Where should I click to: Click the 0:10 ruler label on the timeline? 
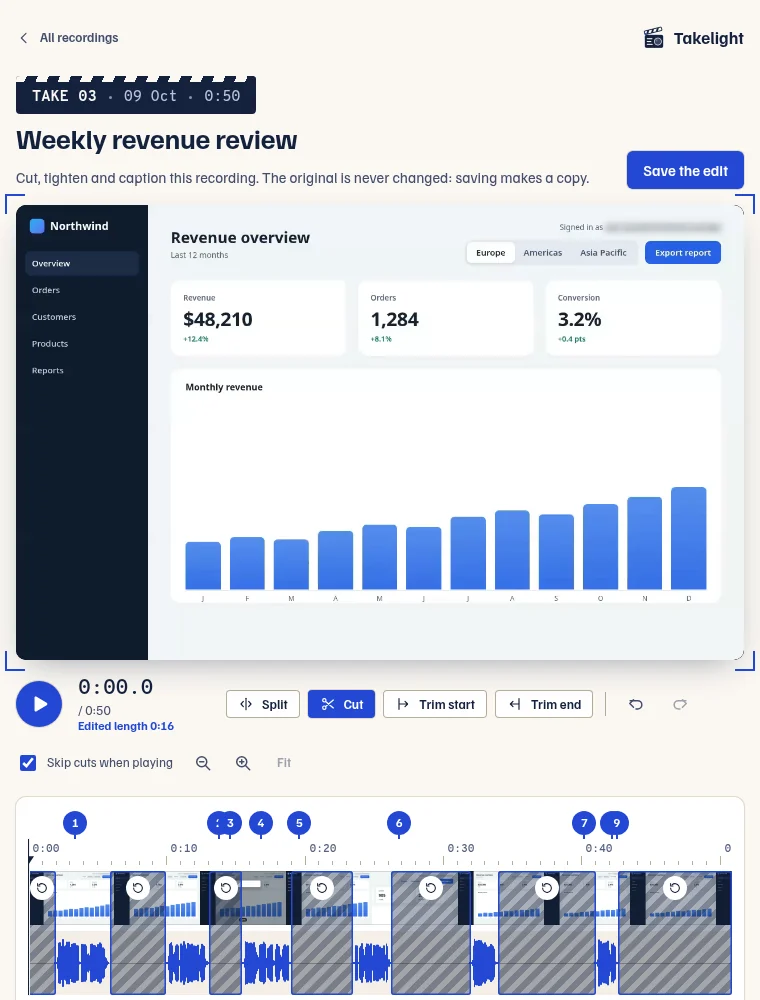(x=184, y=848)
